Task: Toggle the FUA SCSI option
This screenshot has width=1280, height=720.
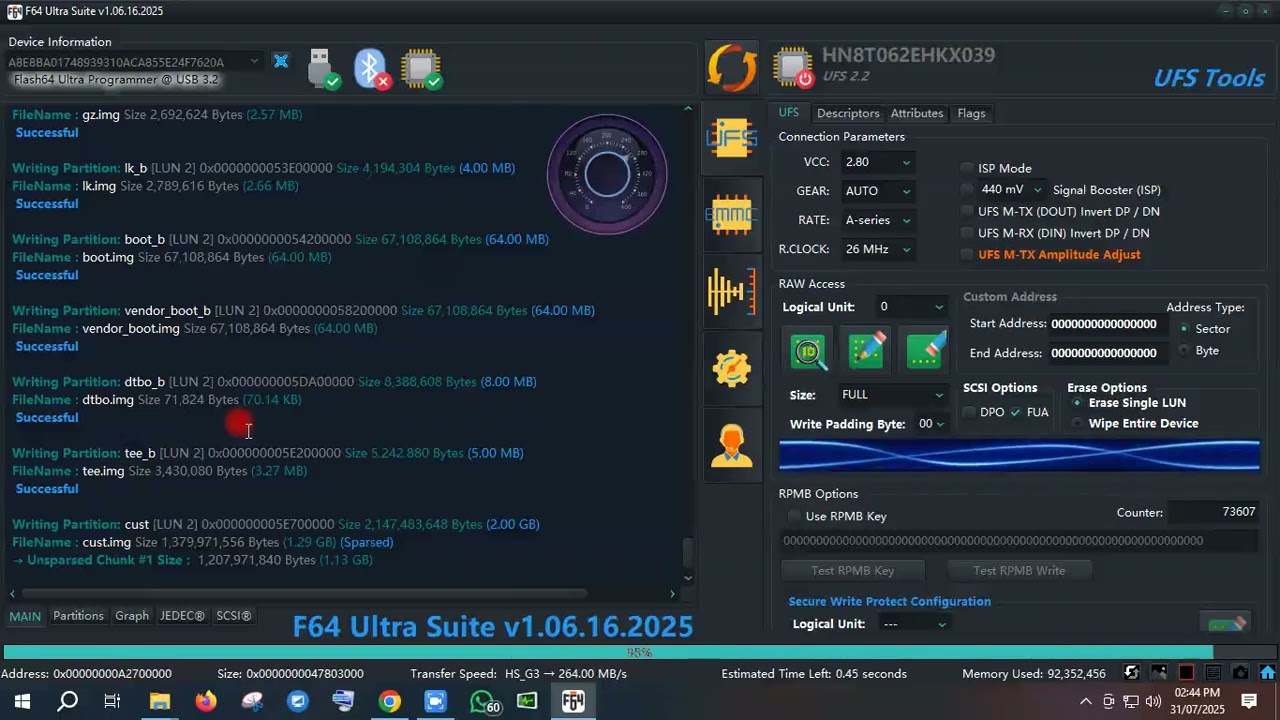Action: pos(1016,412)
